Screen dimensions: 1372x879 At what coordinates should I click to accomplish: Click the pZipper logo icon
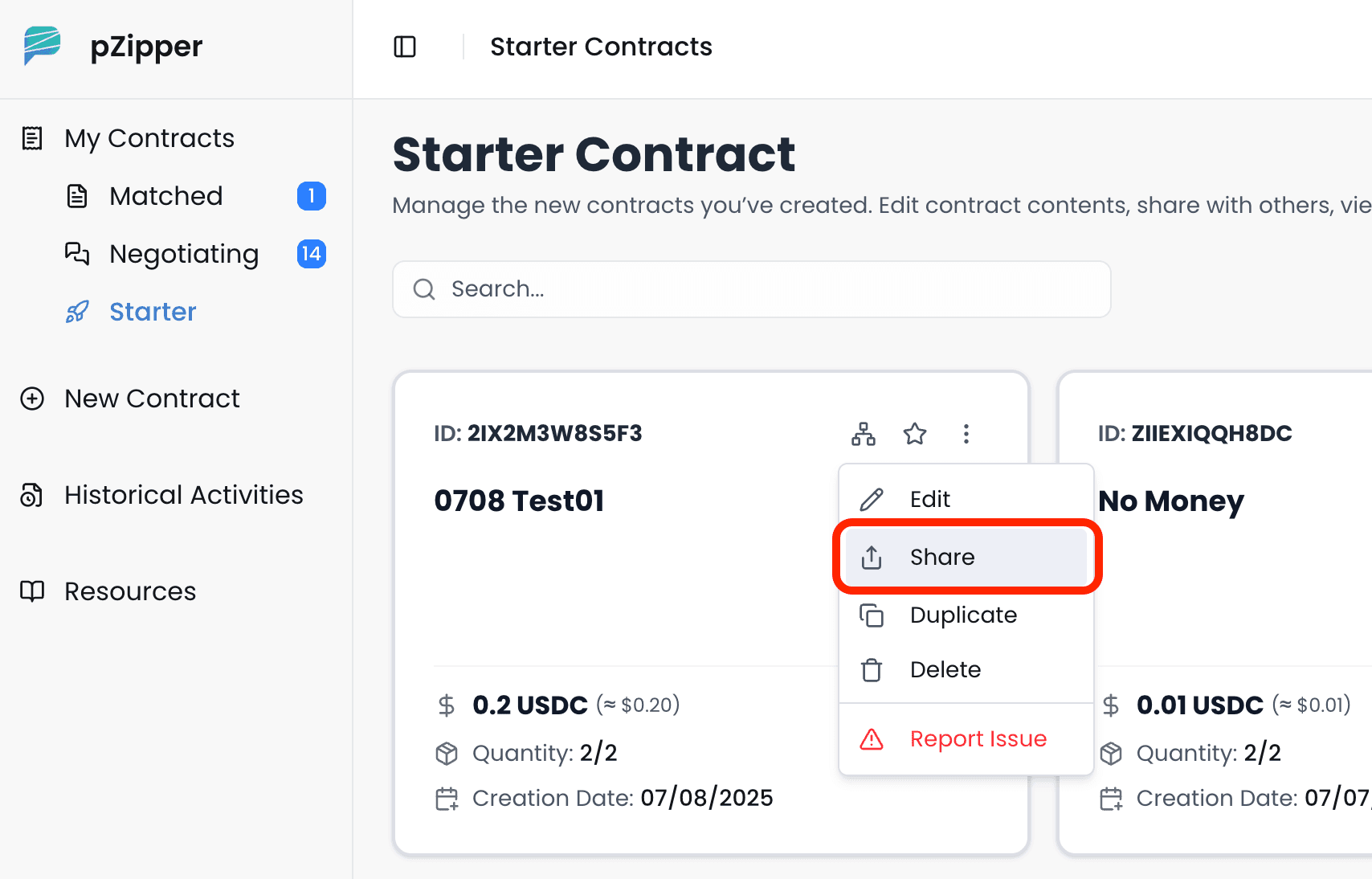(43, 46)
